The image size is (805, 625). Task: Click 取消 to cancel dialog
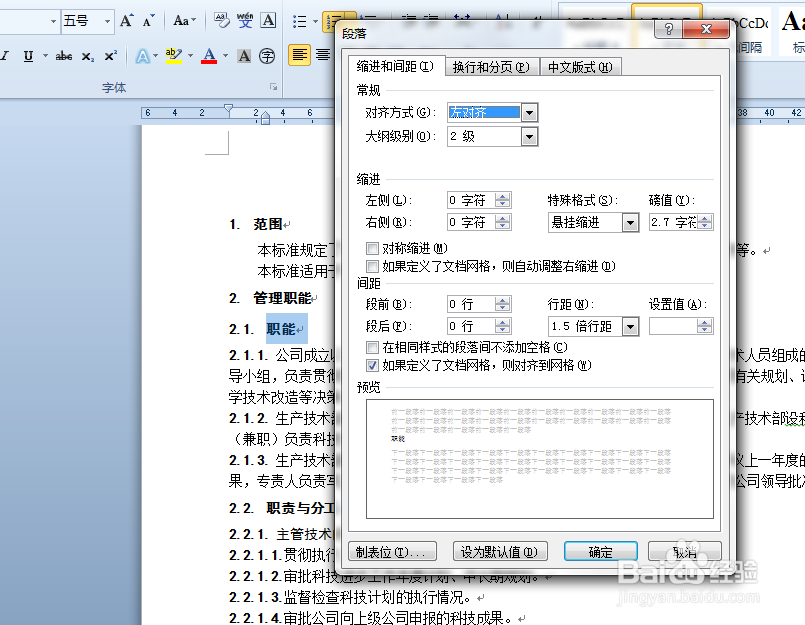pos(685,552)
